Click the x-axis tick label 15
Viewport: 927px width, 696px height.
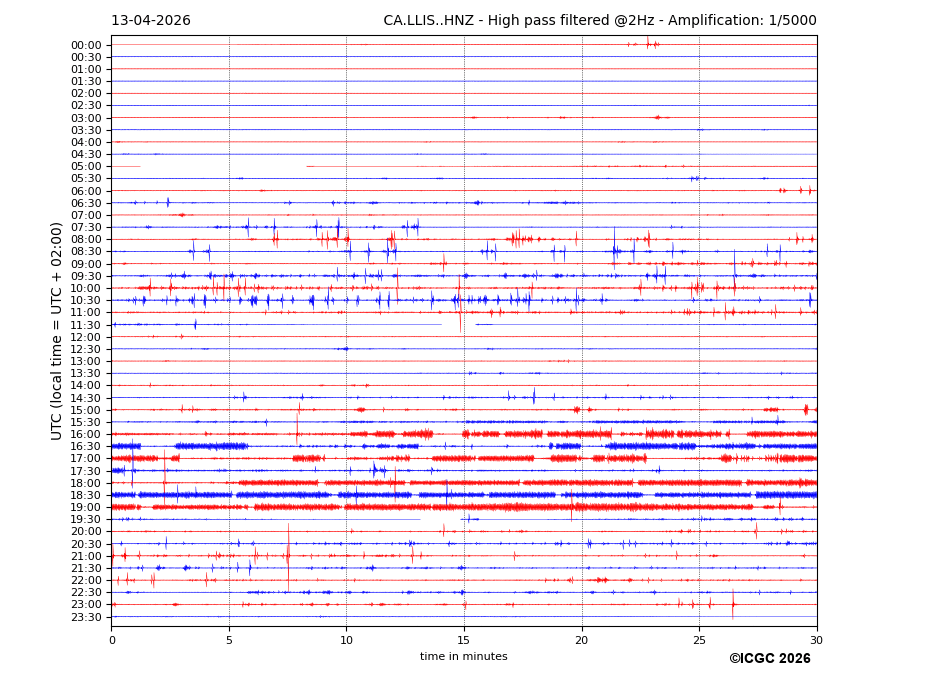pos(464,640)
